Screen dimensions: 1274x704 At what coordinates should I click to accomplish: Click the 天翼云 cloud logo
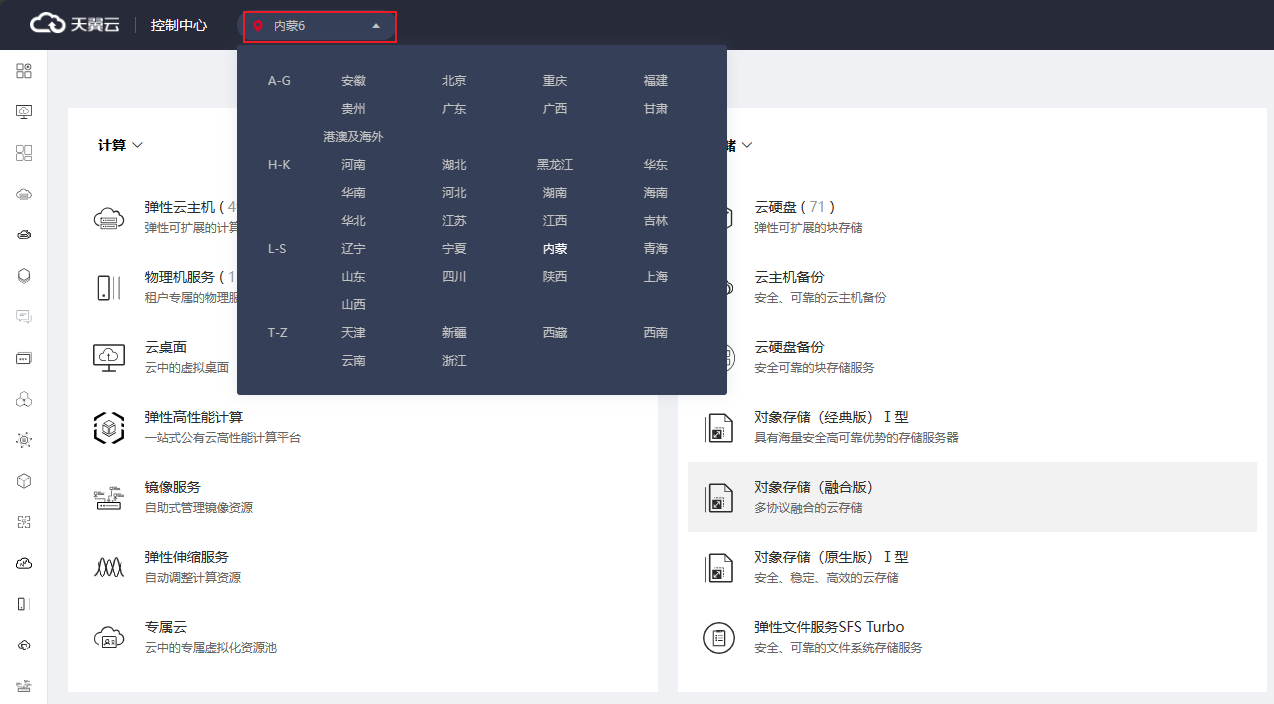46,24
